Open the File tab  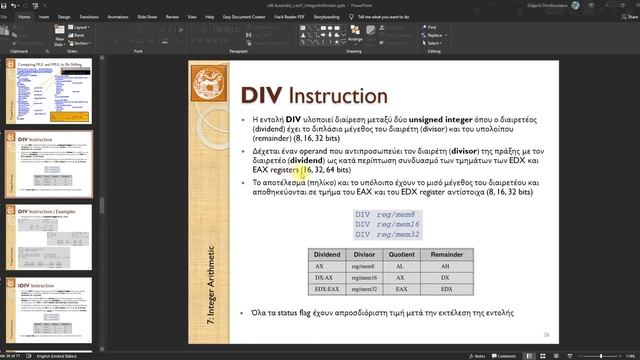point(4,17)
